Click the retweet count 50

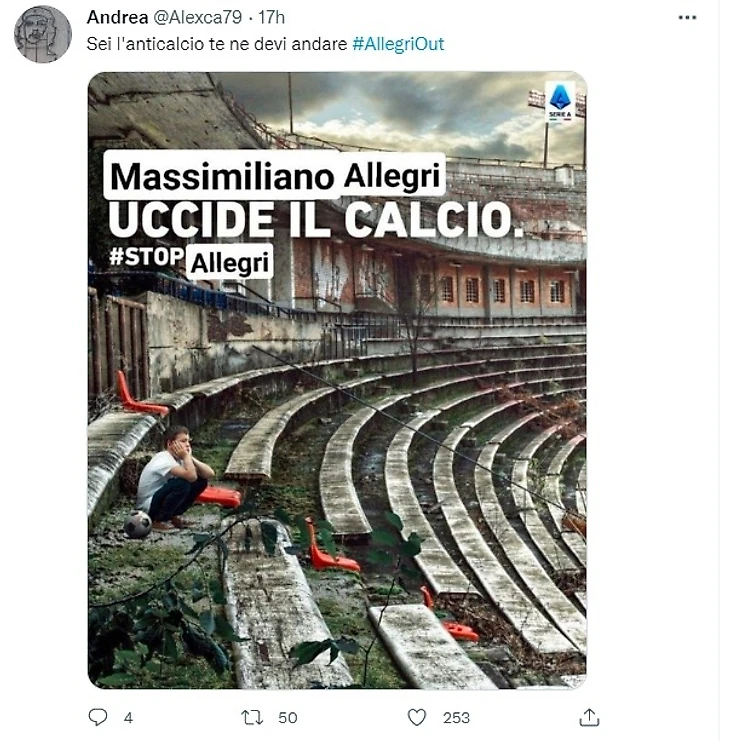tap(287, 718)
